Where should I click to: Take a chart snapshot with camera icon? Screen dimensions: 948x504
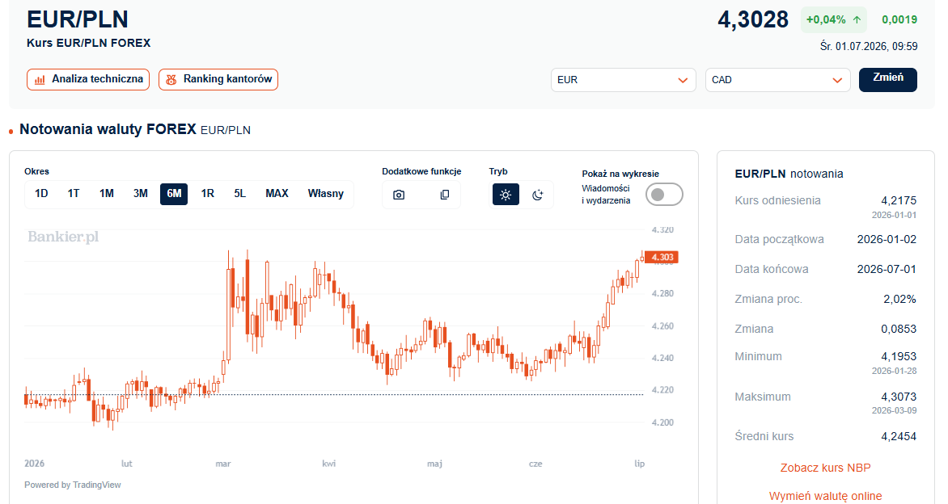coord(398,195)
